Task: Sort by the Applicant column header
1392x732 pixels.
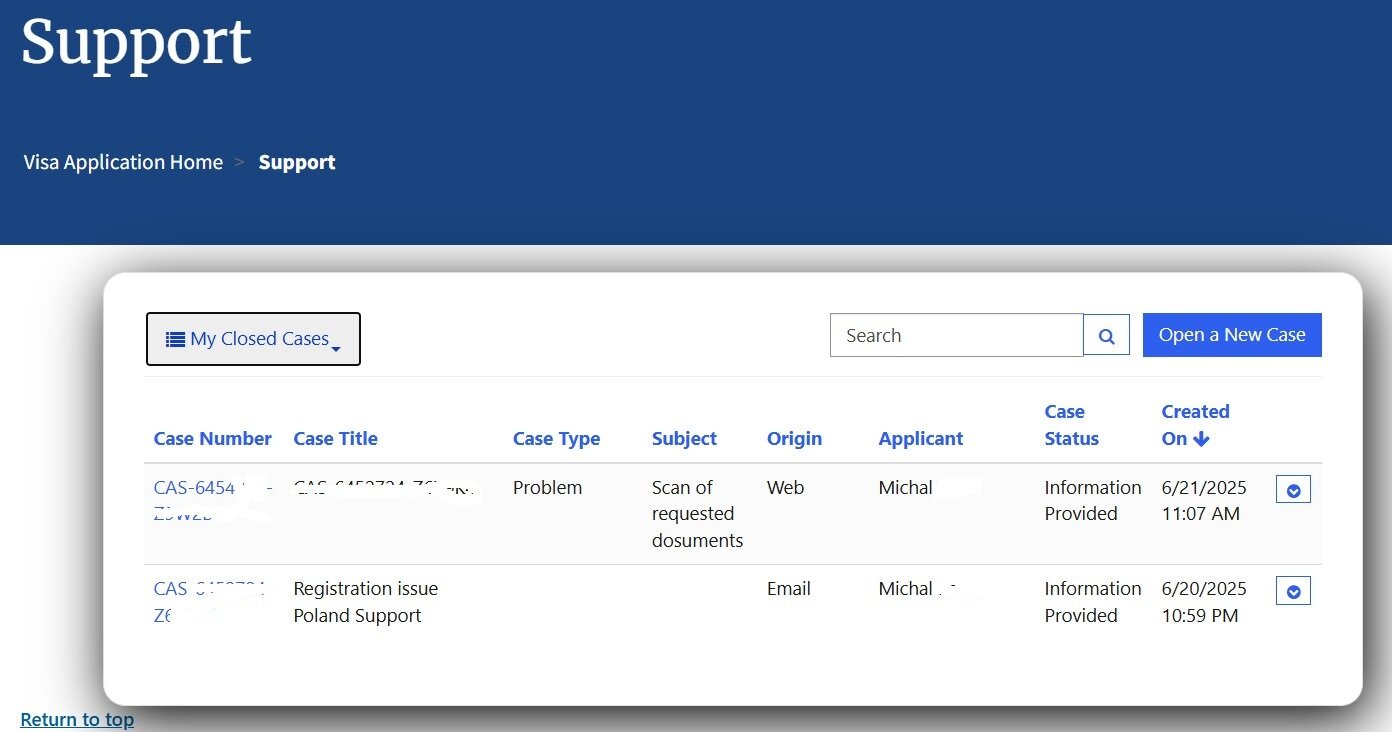Action: (x=920, y=438)
